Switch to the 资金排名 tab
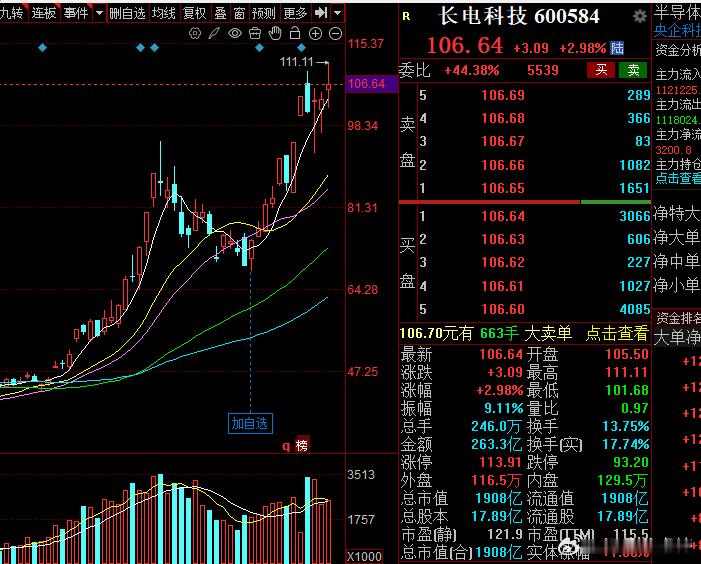Viewport: 701px width, 564px height. tap(678, 318)
